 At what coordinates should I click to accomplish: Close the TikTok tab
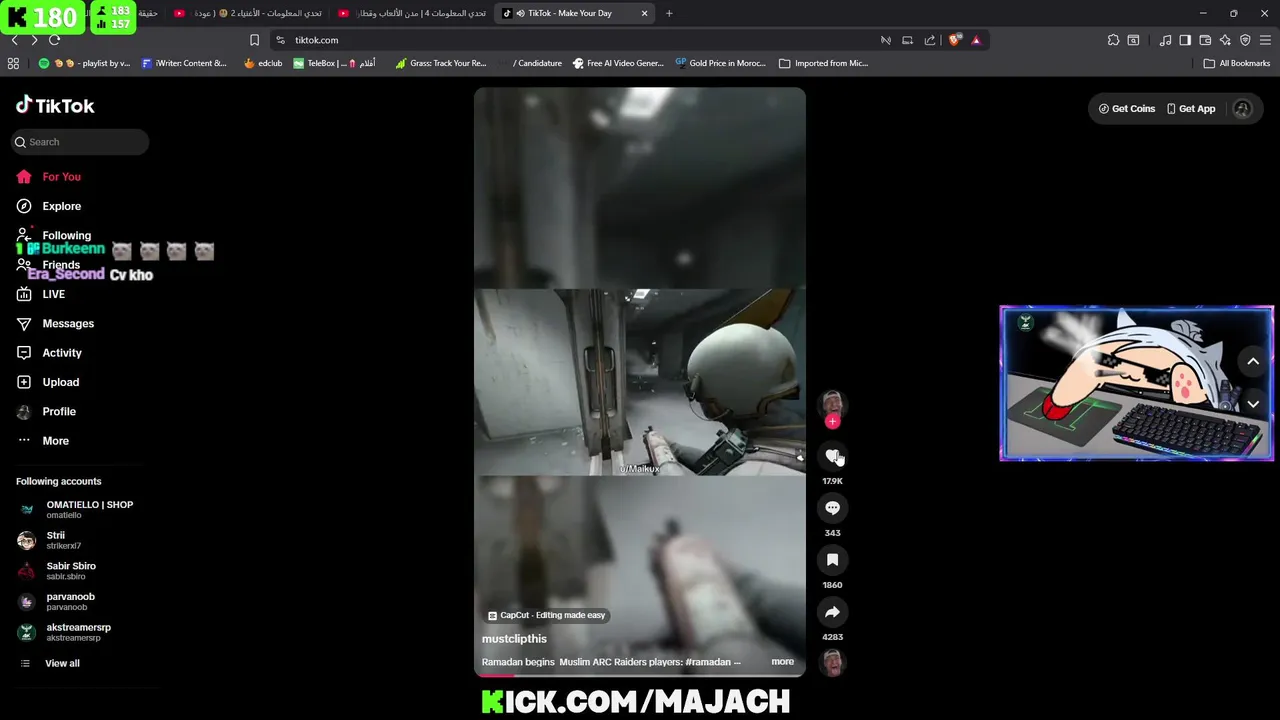(x=644, y=13)
